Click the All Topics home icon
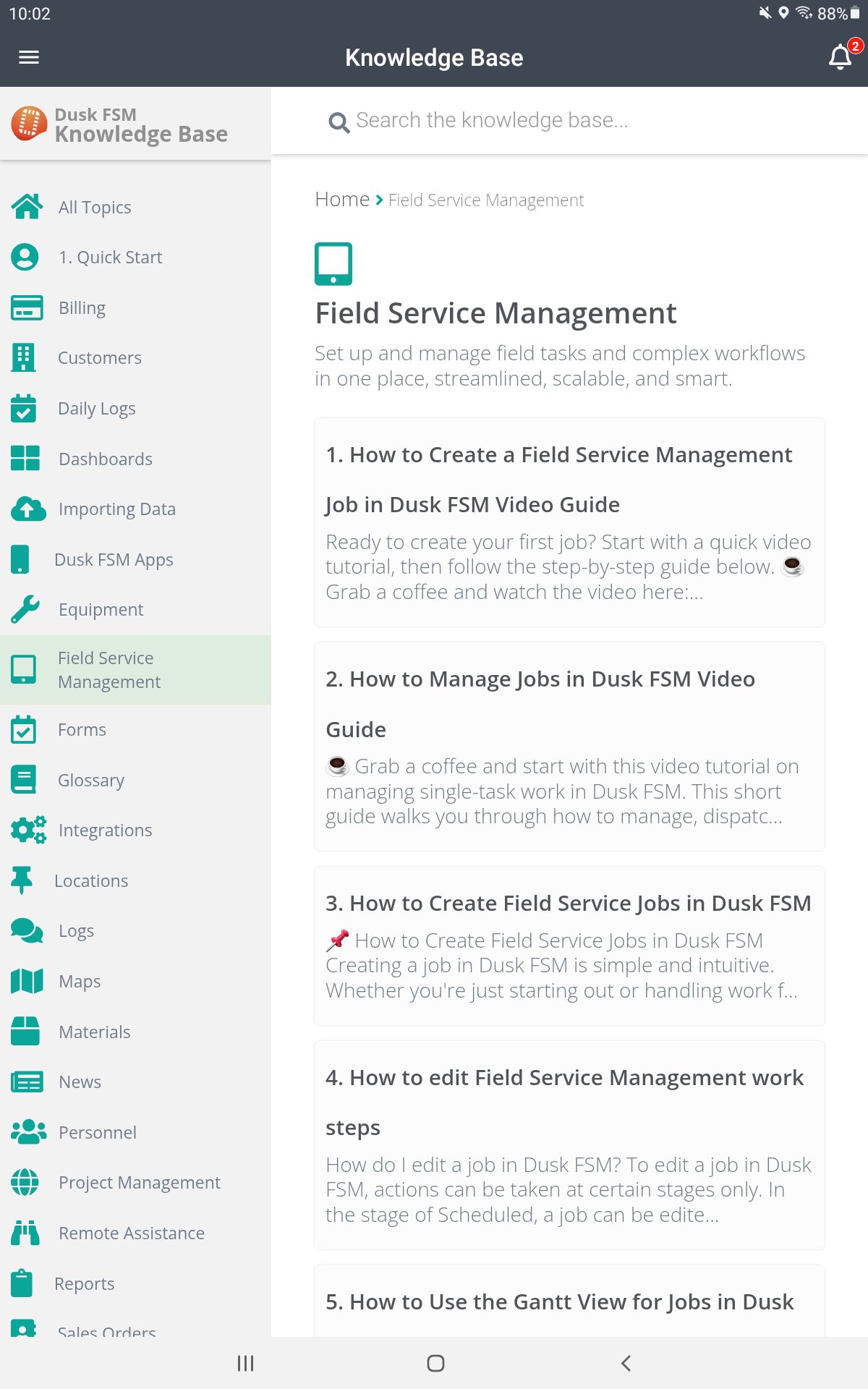 coord(27,207)
